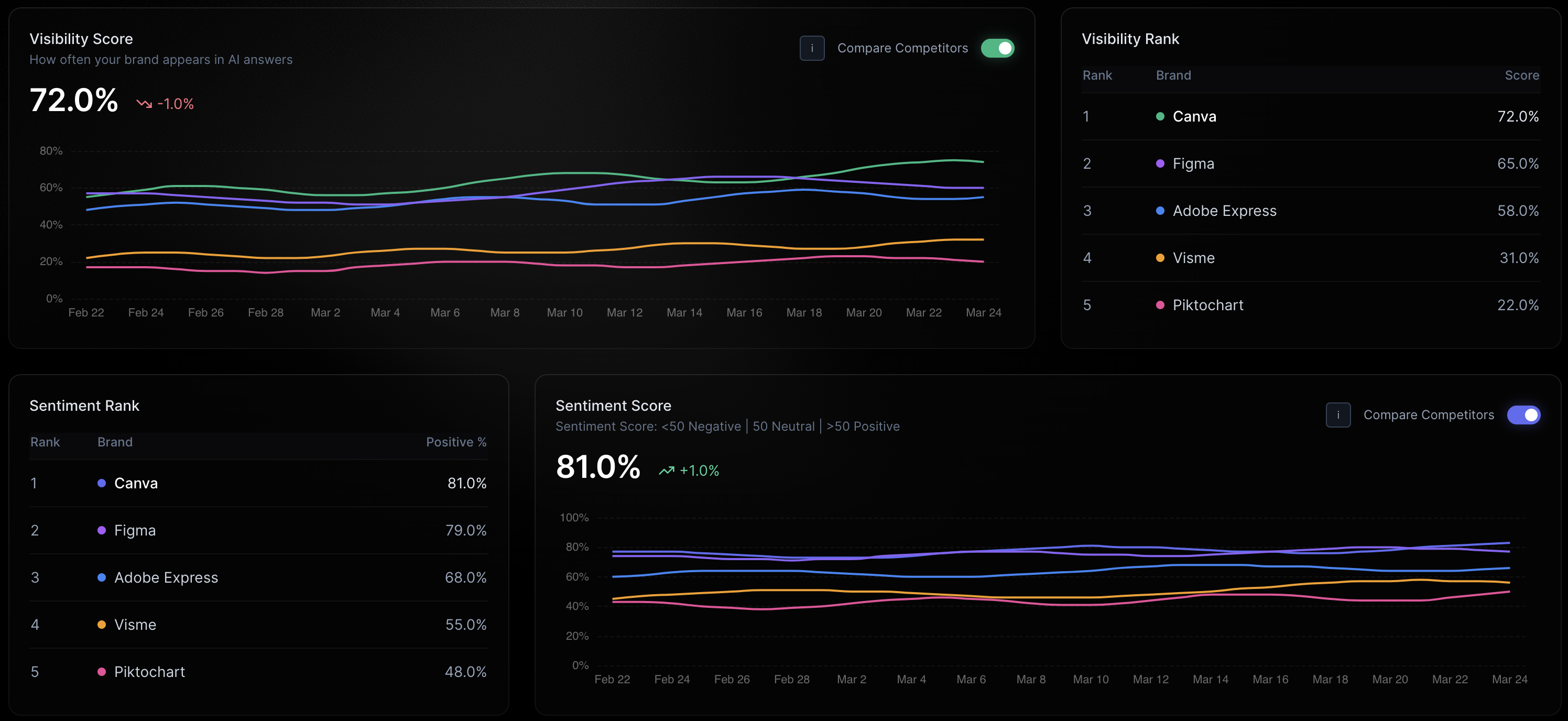The image size is (1568, 721).
Task: Open Visme row in Sentiment Rank
Action: (135, 625)
